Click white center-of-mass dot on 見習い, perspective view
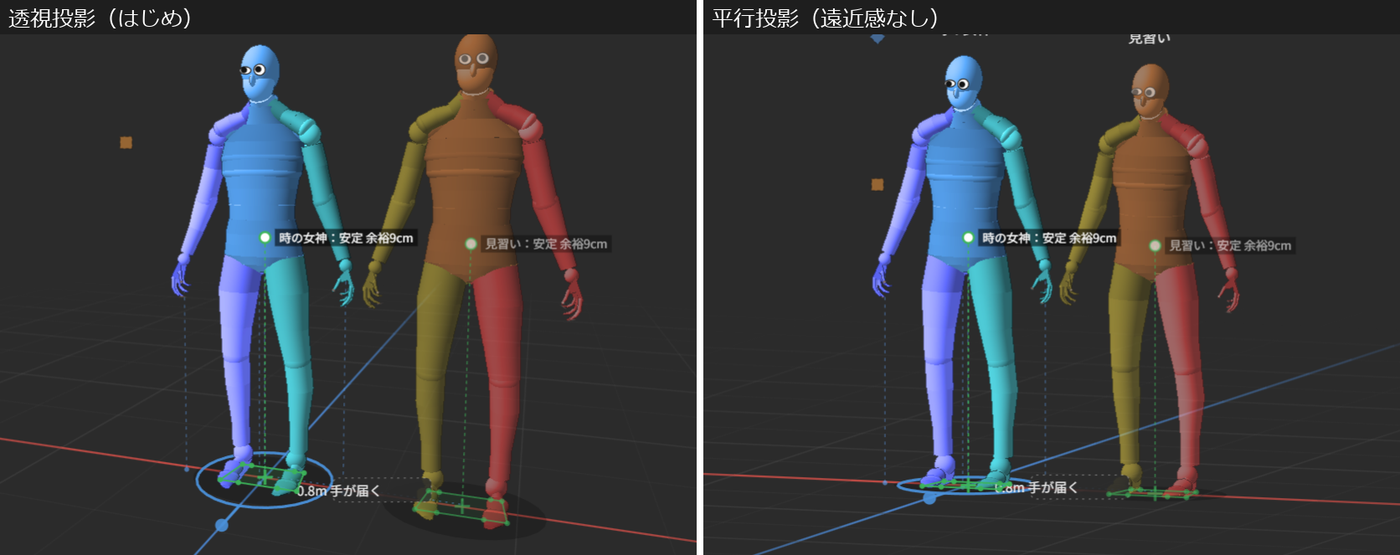Screen dimensions: 1400x555 (471, 244)
